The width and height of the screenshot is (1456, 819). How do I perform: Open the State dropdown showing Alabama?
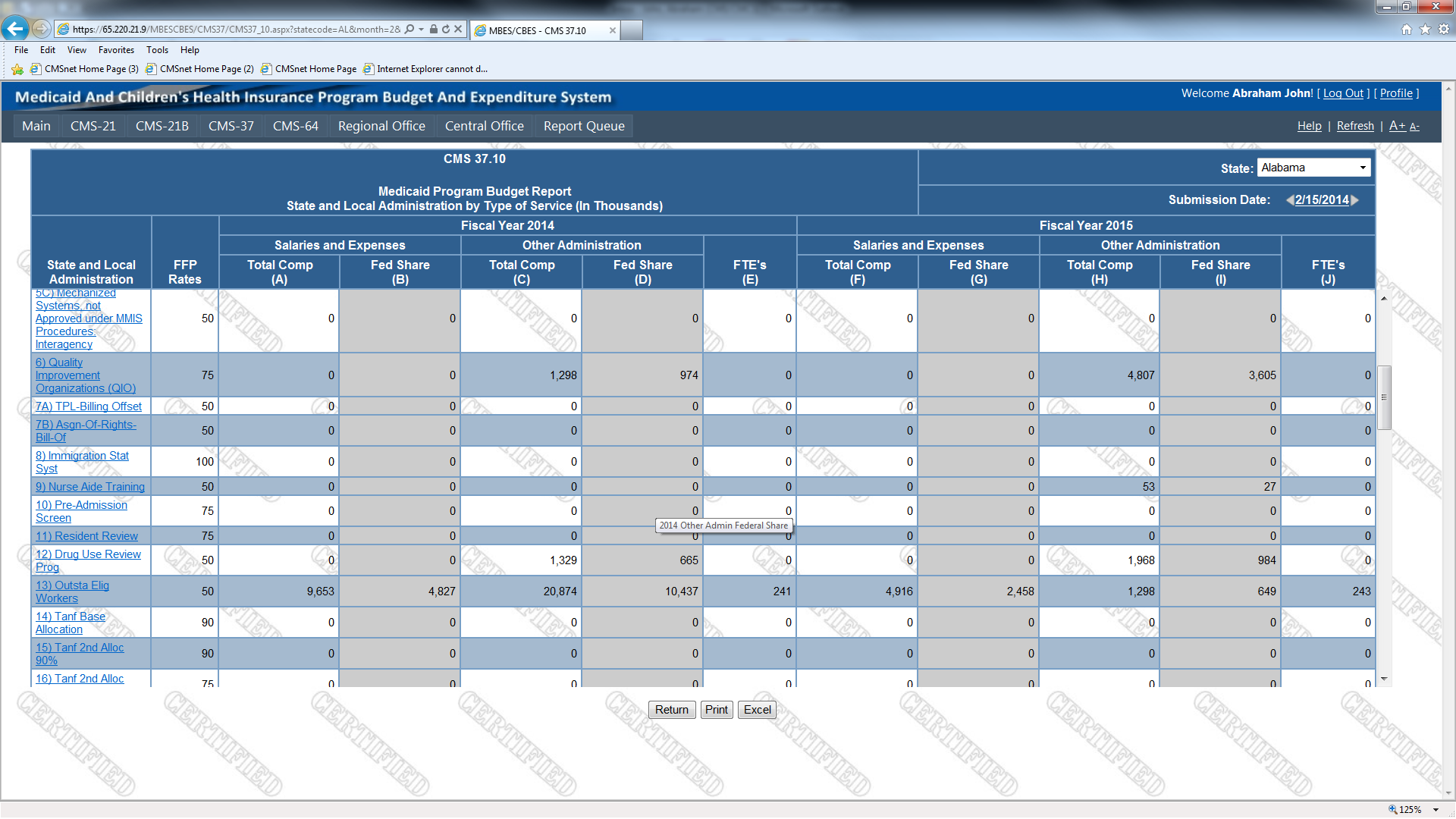[x=1313, y=168]
